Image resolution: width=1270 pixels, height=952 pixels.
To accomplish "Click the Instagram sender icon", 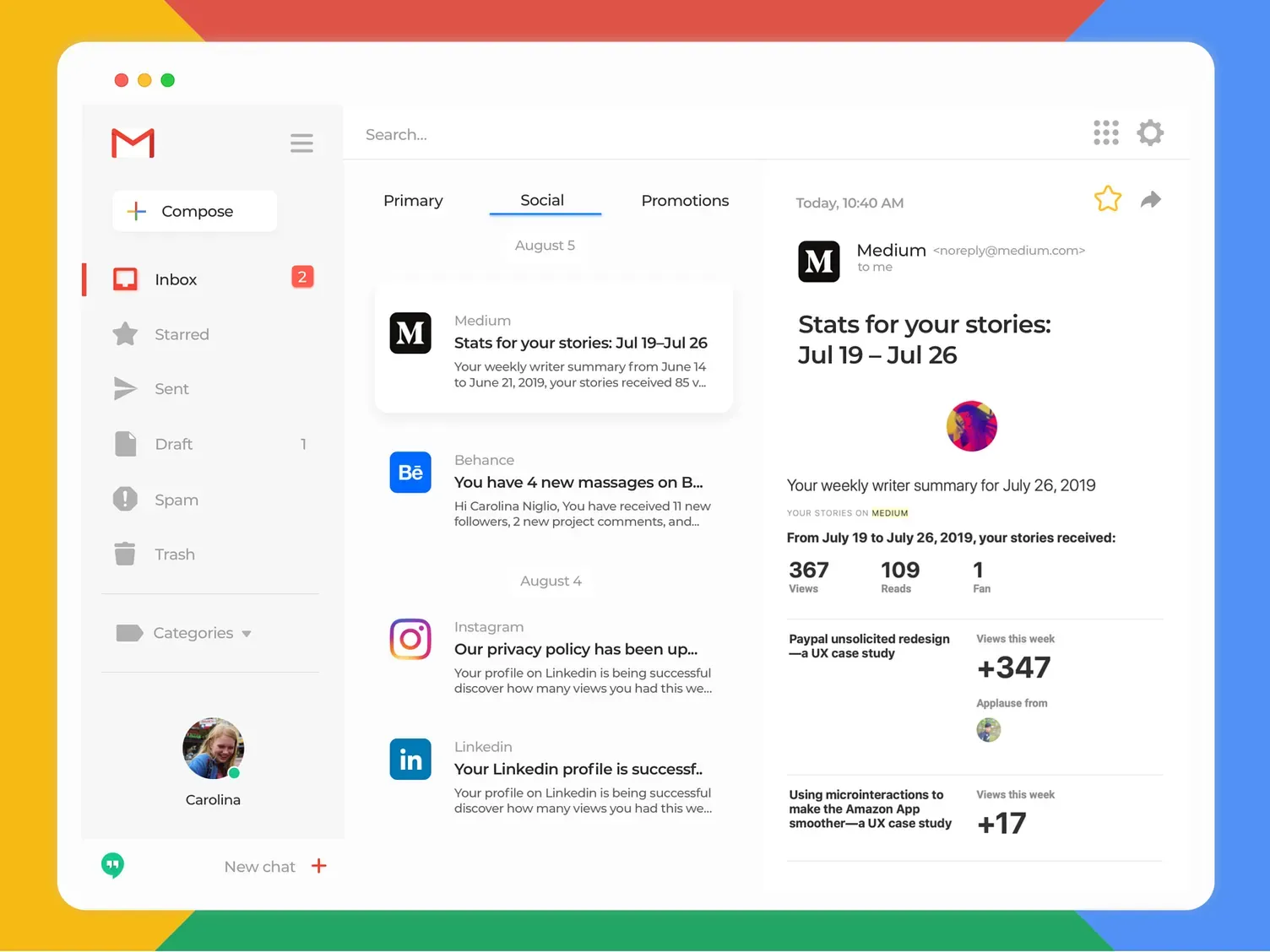I will [x=410, y=639].
